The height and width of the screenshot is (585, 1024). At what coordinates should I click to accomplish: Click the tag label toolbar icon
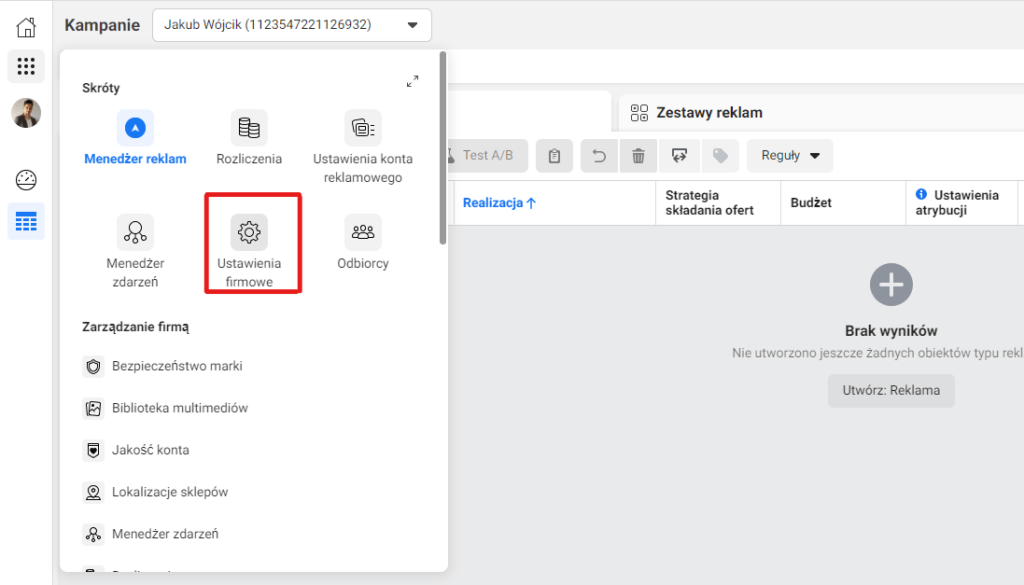coord(720,155)
